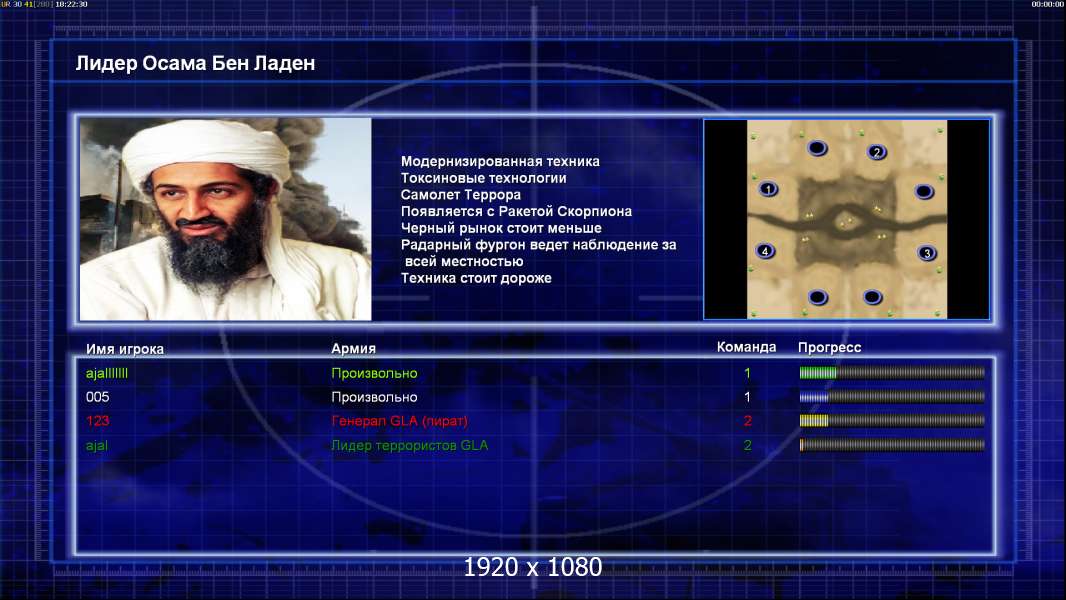The image size is (1066, 600).
Task: Click the 'Армия' column header
Action: coord(354,348)
